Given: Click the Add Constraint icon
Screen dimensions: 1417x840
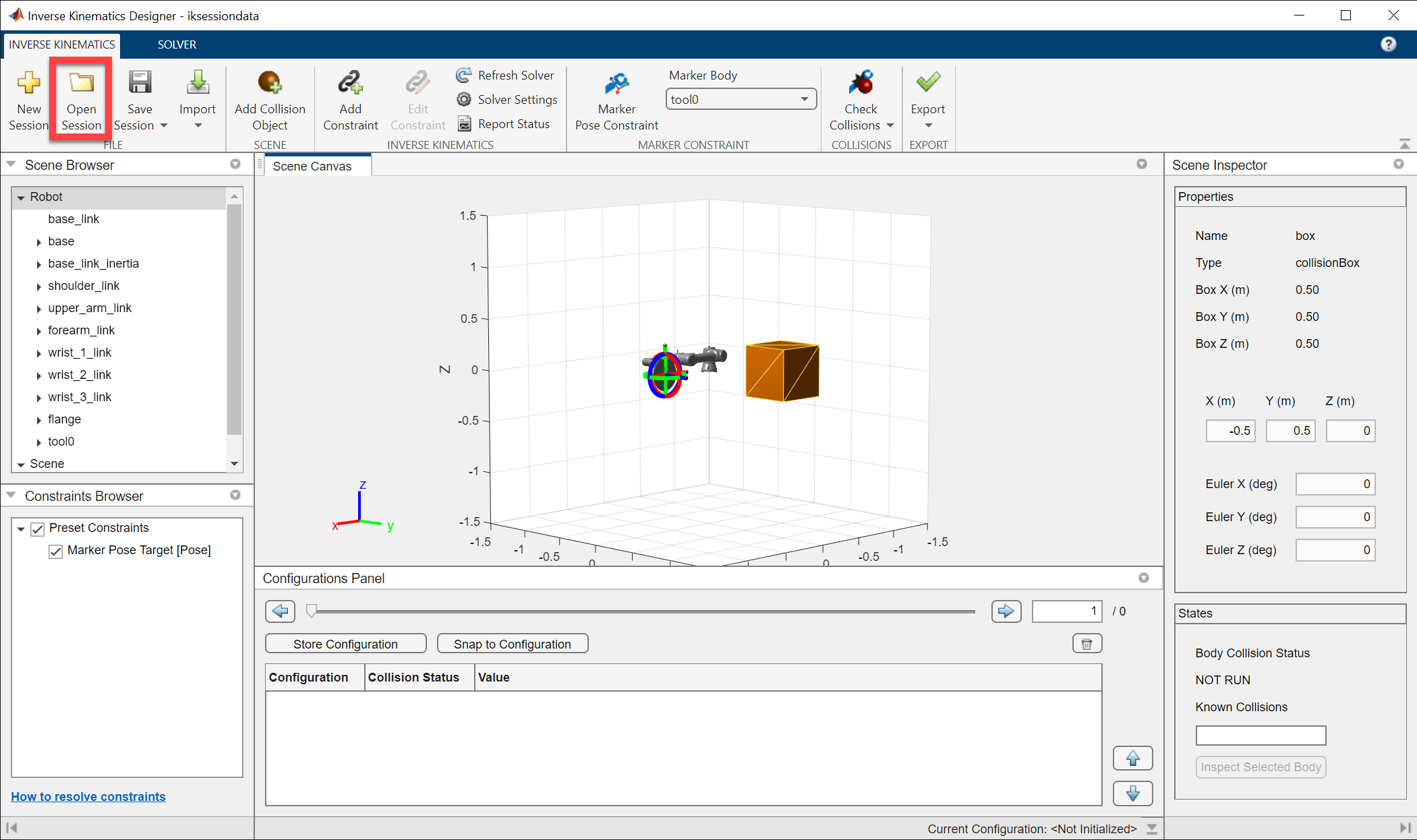Looking at the screenshot, I should [x=350, y=83].
